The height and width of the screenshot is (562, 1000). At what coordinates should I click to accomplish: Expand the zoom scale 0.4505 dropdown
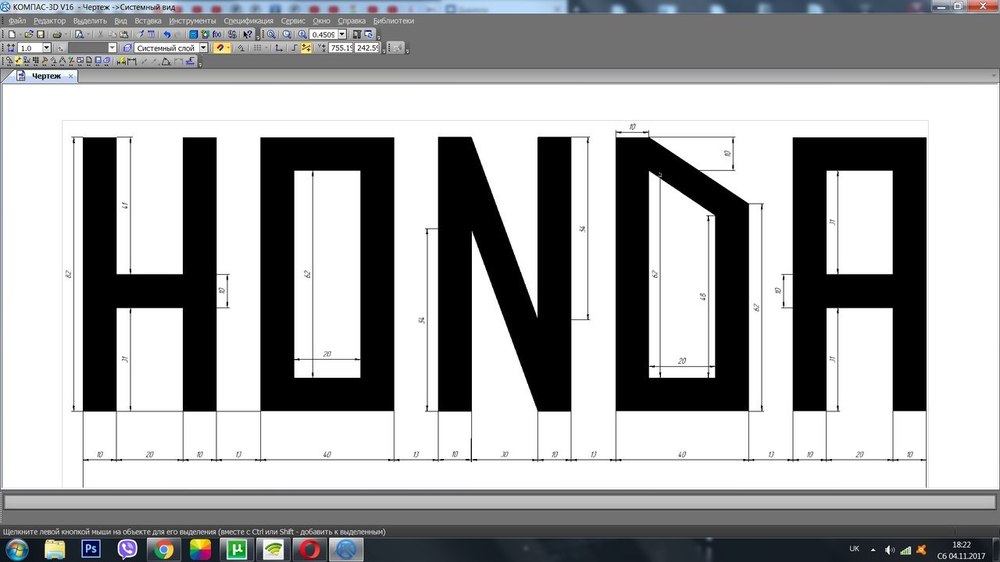coord(343,34)
